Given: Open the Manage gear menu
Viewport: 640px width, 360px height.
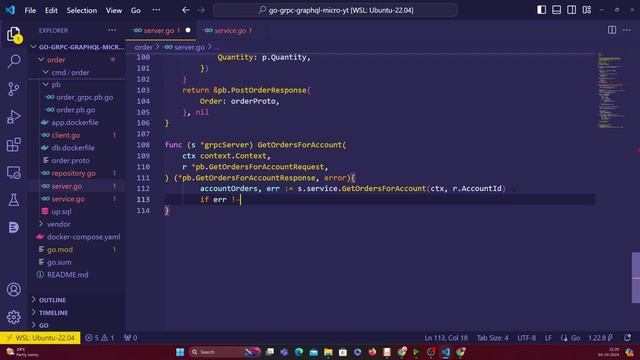Looking at the screenshot, I should coord(13,317).
